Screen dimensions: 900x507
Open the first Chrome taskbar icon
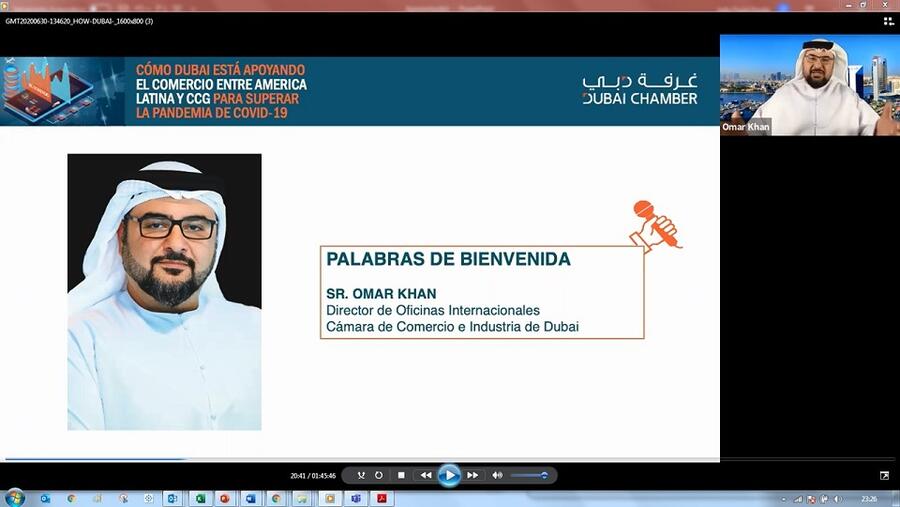point(71,499)
